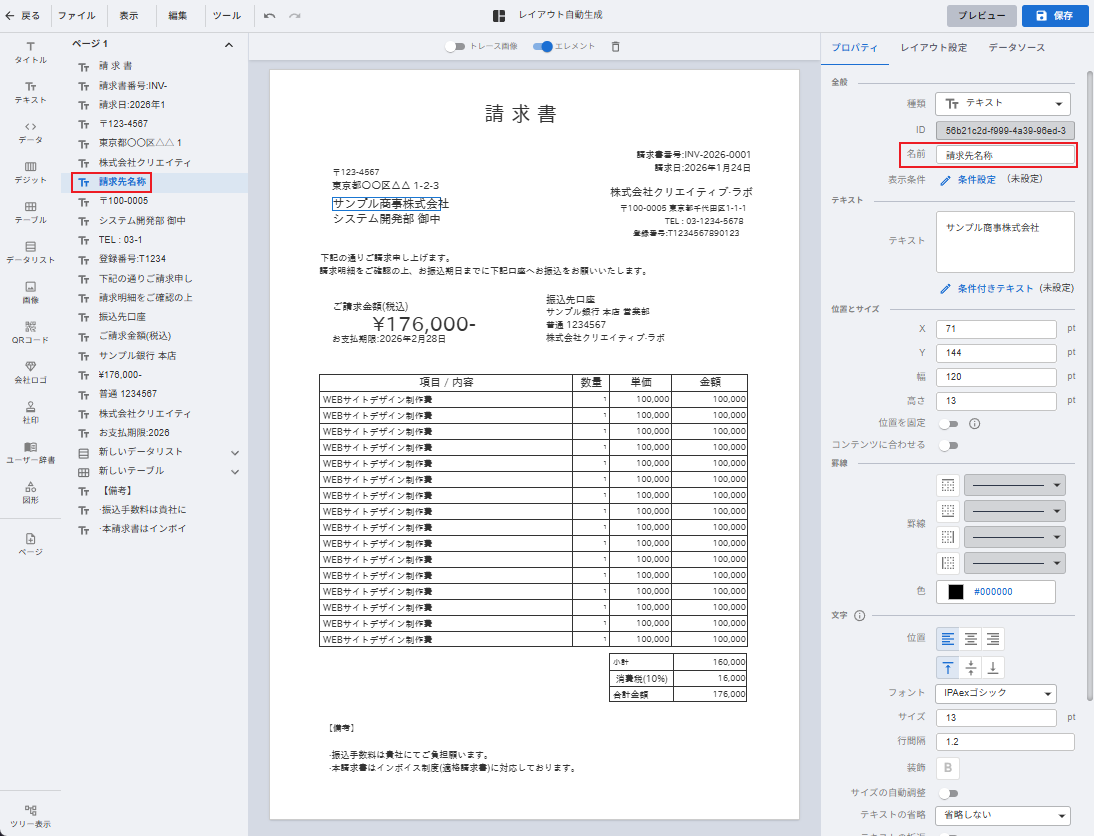Select the 会社ロゴ element tool
Viewport: 1094px width, 836px height.
pos(30,372)
